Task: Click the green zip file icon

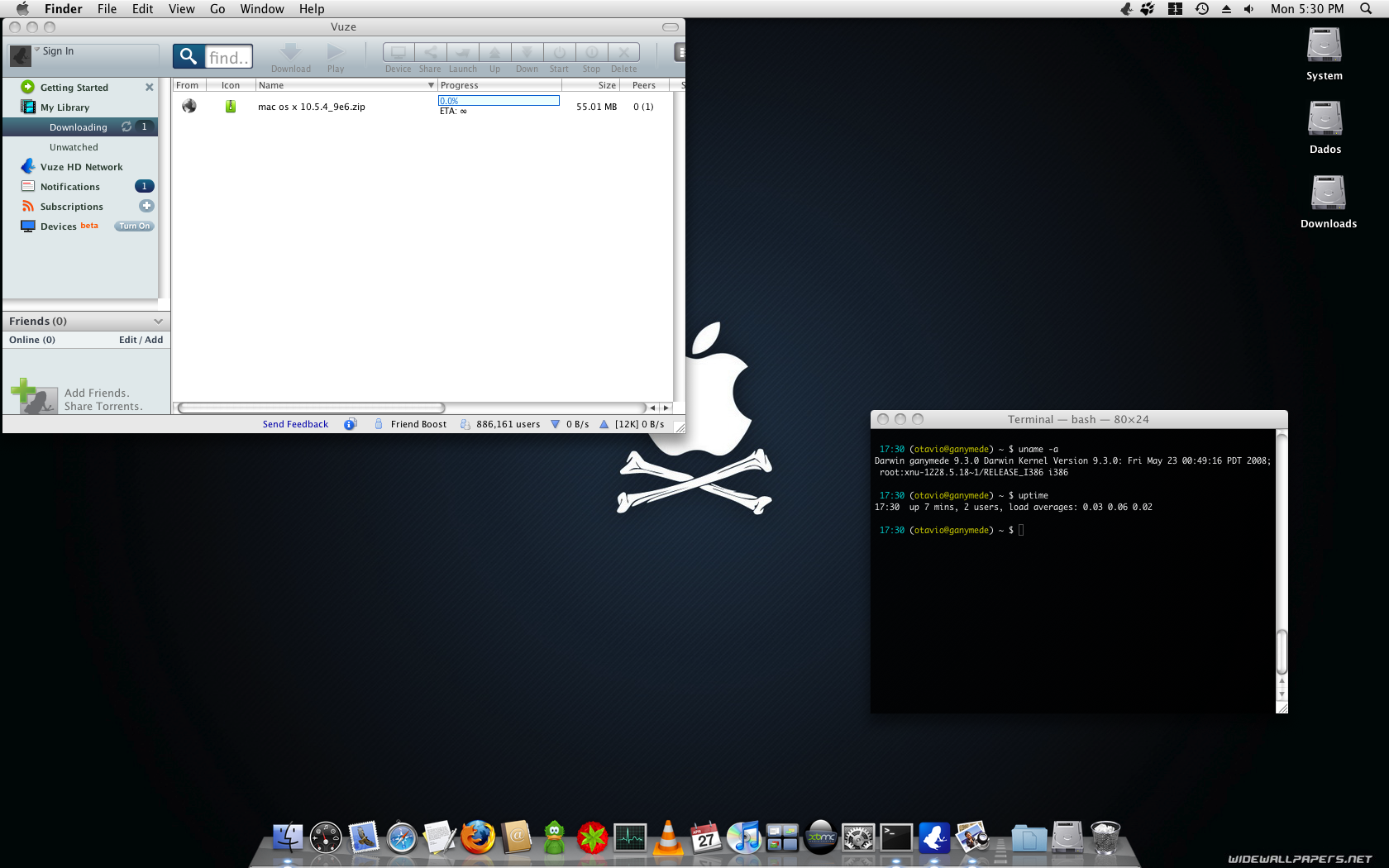Action: click(x=231, y=106)
